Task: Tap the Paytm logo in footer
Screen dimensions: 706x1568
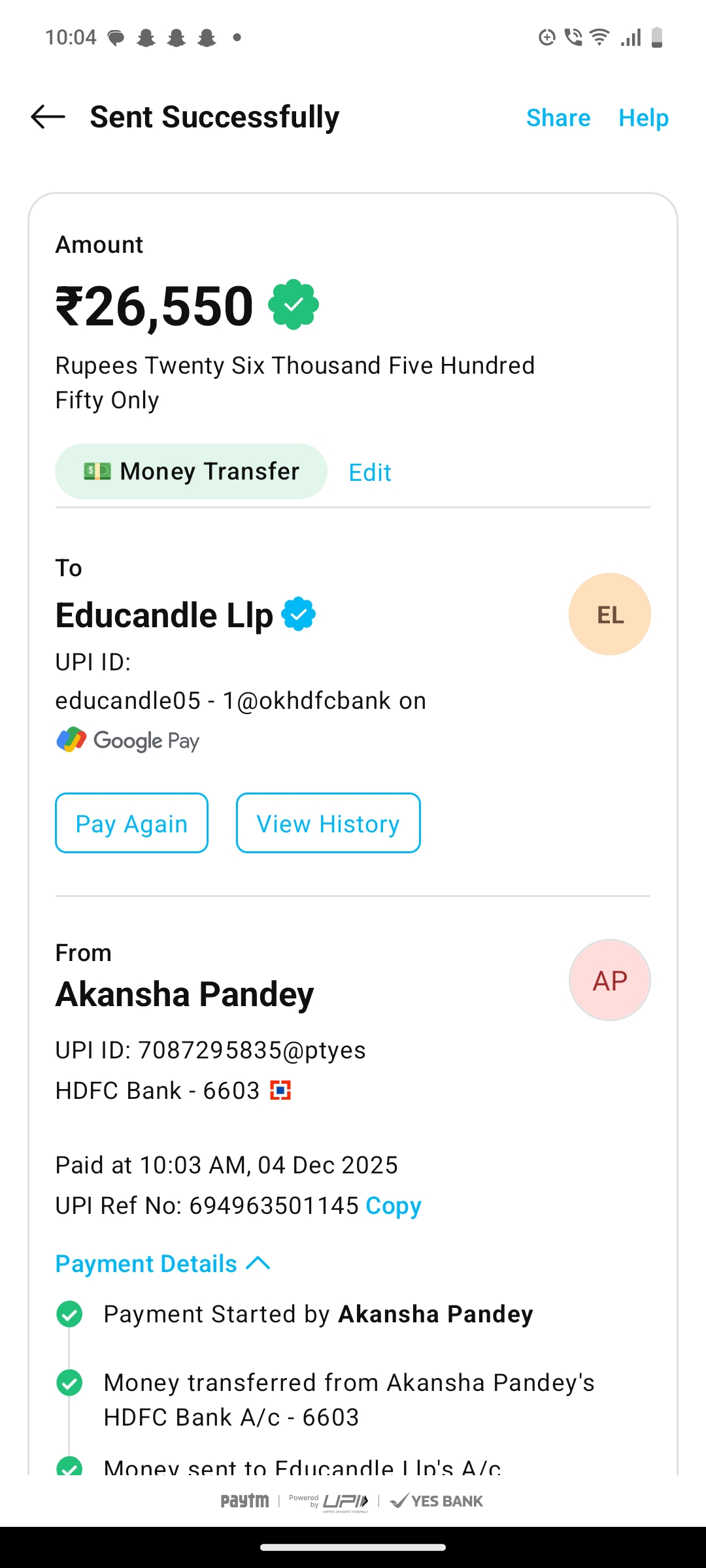Action: pyautogui.click(x=244, y=1501)
